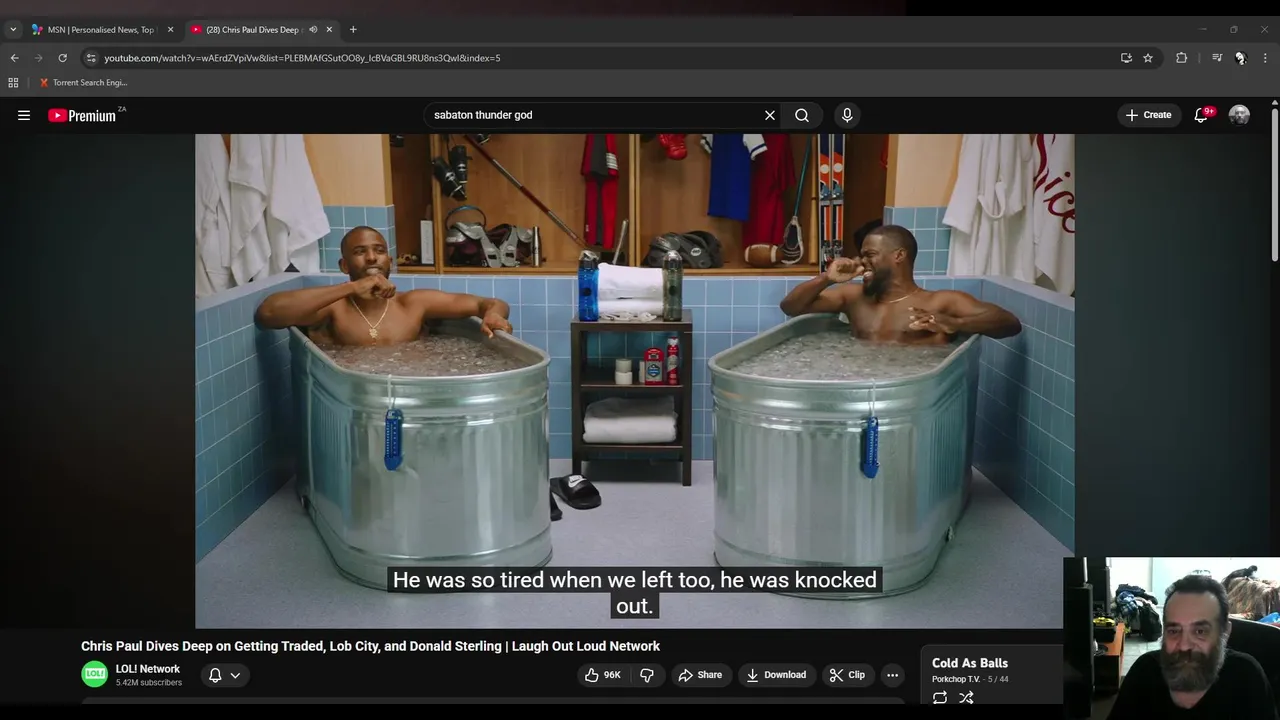1280x720 pixels.
Task: Close the Chris Paul YouTube tab
Action: coord(329,30)
